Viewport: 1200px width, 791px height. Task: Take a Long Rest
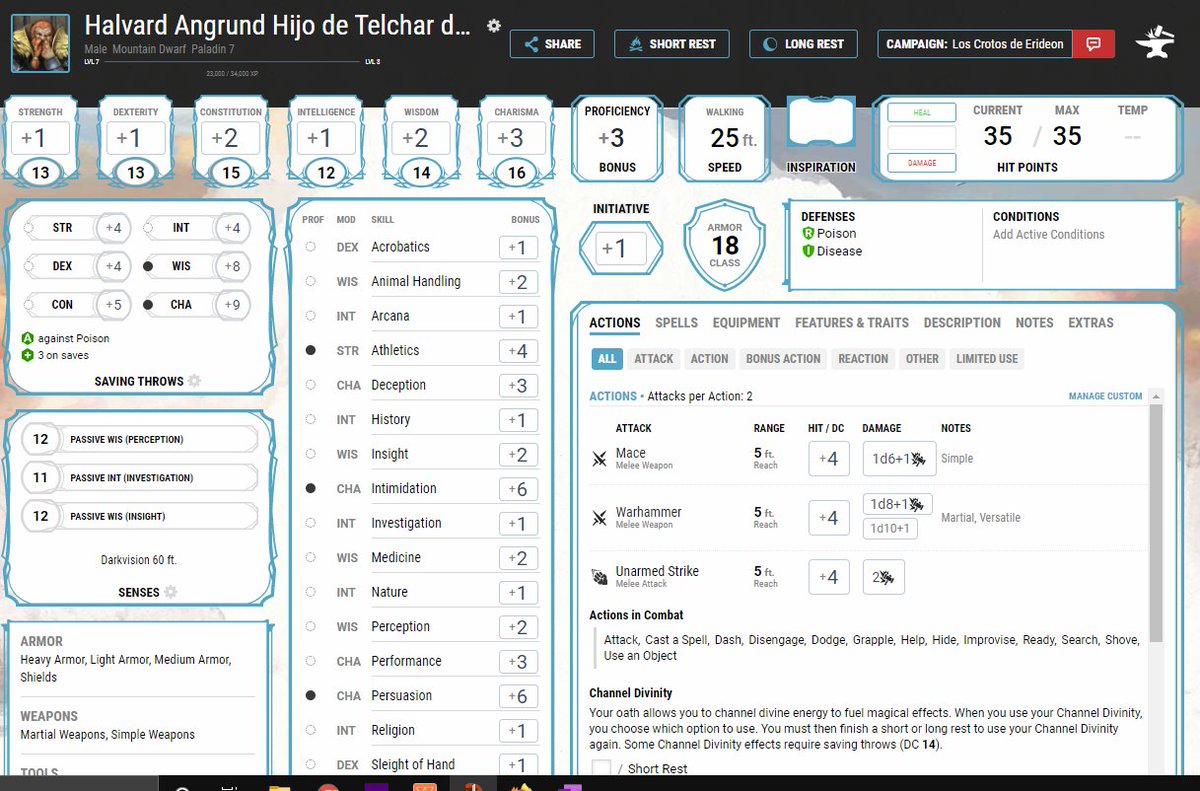(x=803, y=44)
